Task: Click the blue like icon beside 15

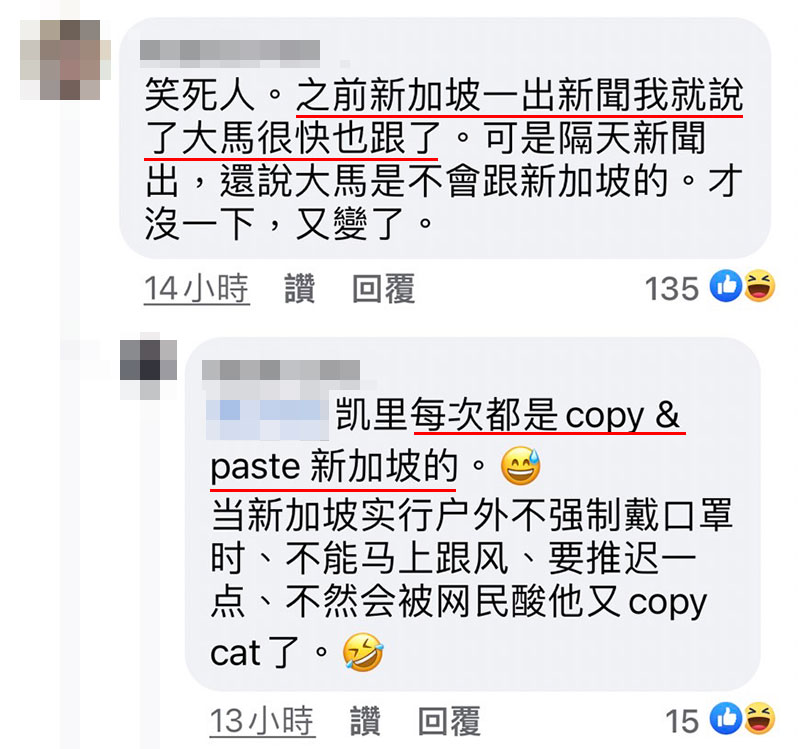Action: (726, 718)
